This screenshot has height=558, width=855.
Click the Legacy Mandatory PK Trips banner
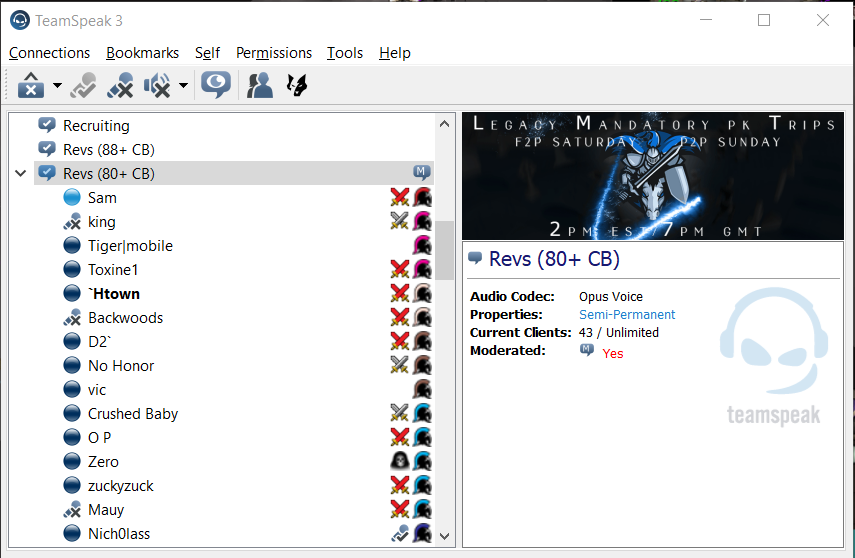[x=653, y=176]
